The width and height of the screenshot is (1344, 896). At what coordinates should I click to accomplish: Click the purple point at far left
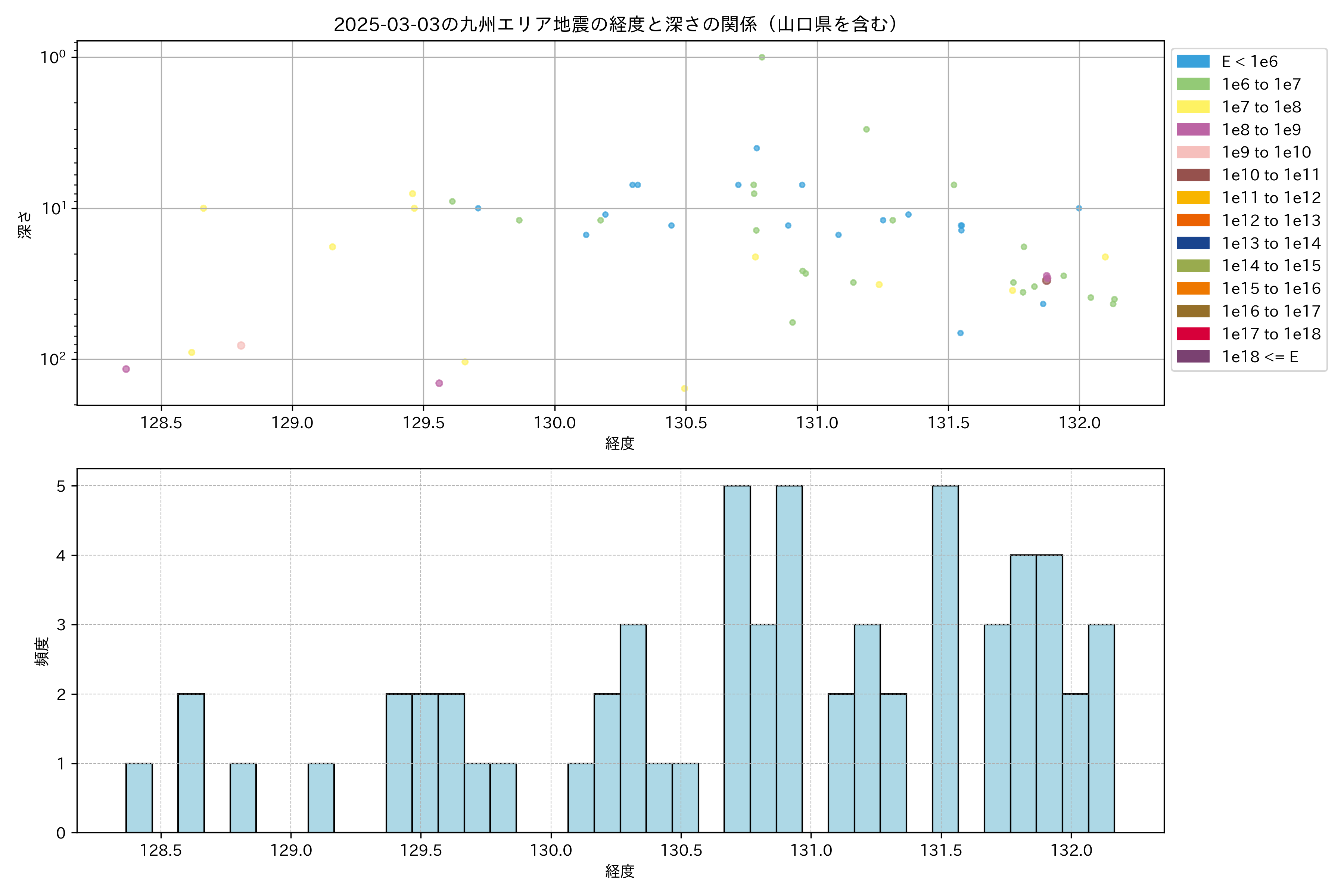[x=126, y=369]
